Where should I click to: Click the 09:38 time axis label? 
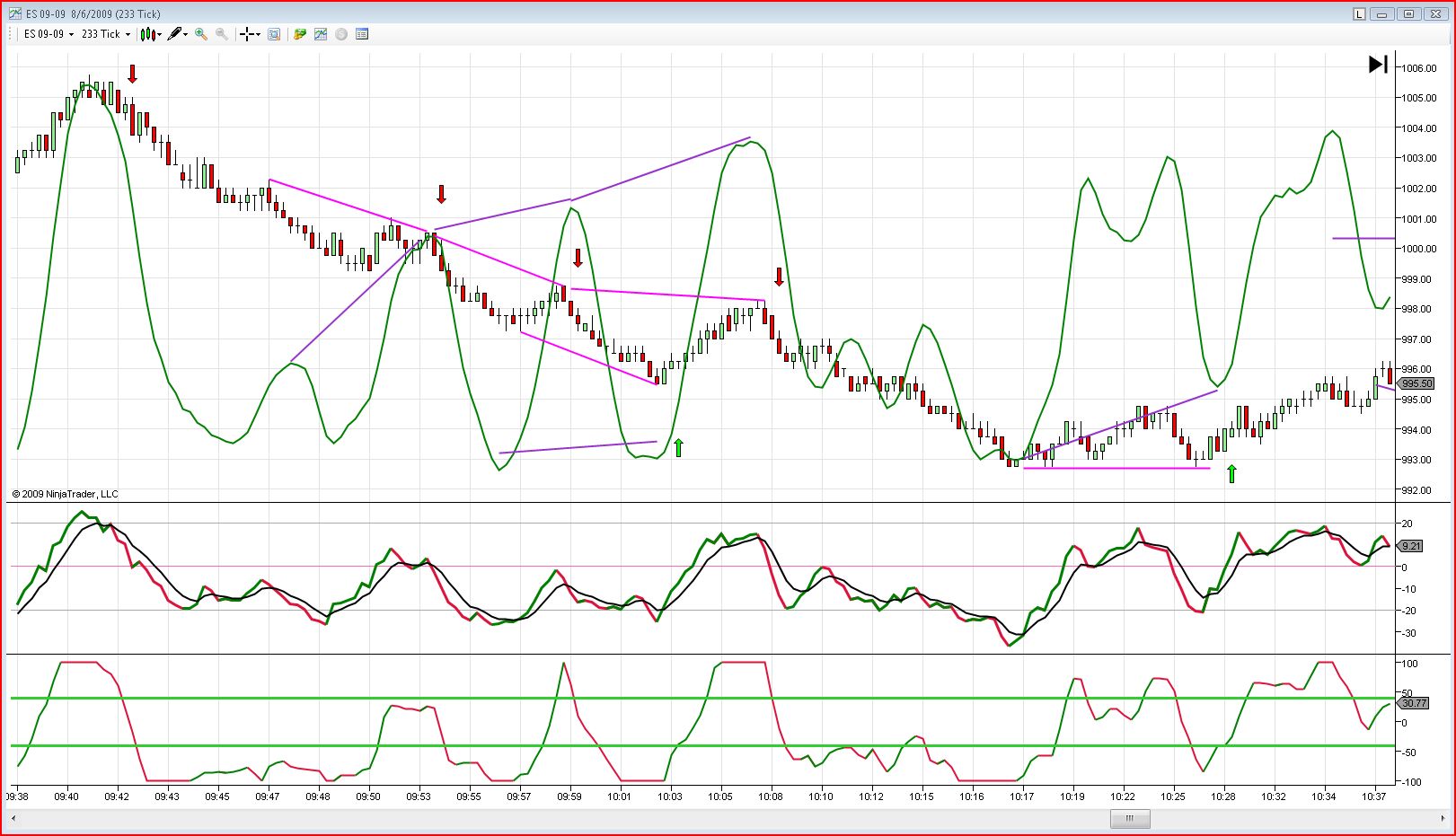[17, 796]
